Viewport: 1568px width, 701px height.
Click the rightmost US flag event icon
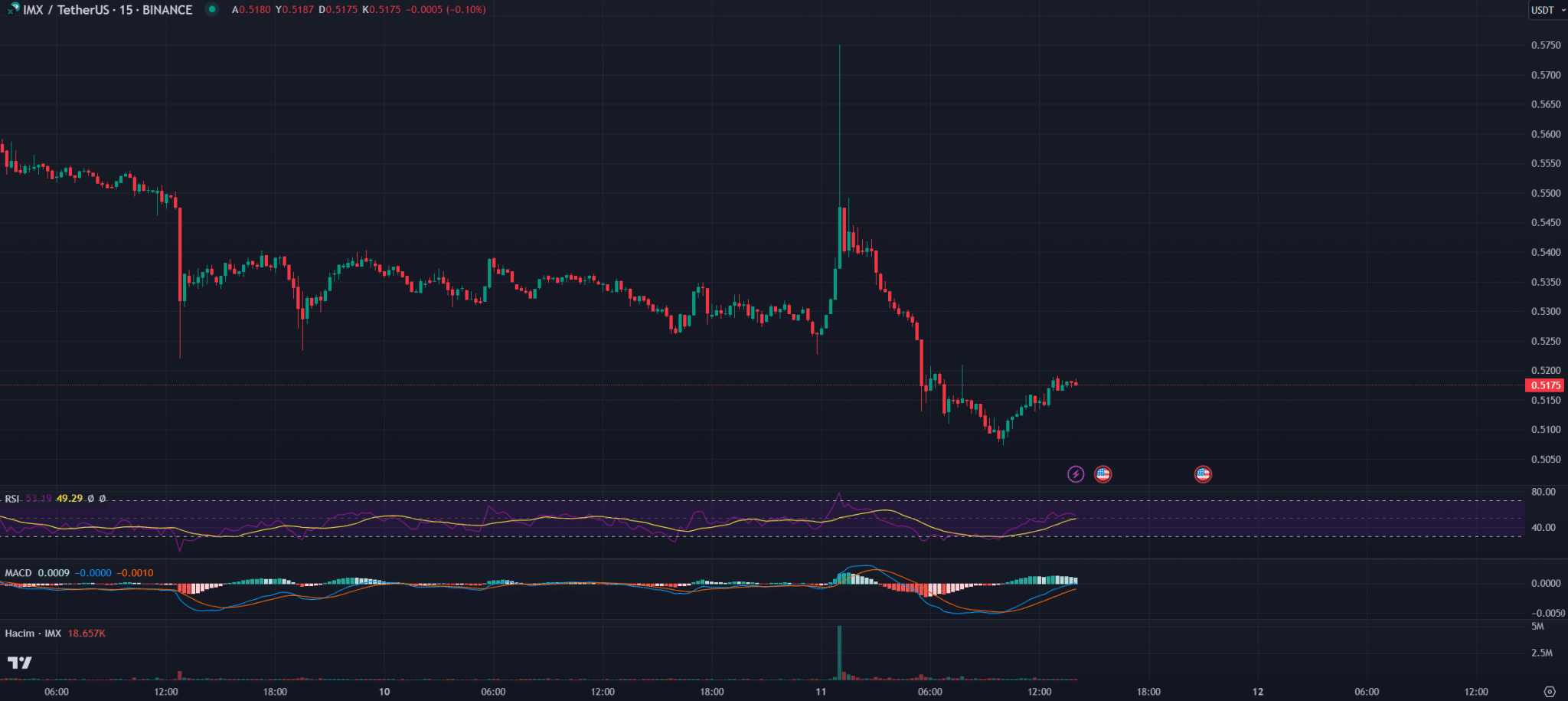tap(1203, 474)
